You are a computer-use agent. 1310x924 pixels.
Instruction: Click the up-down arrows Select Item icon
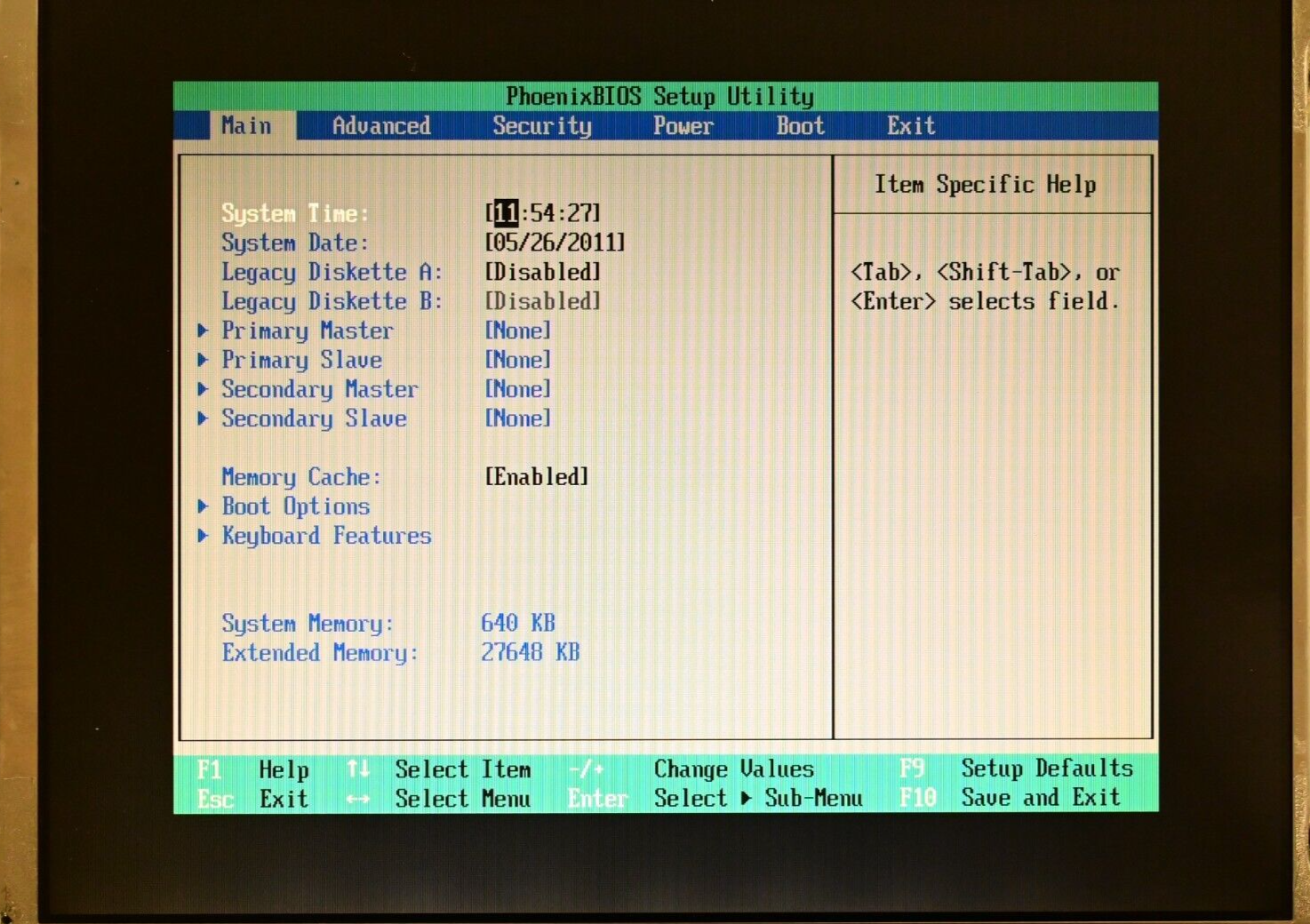click(x=358, y=769)
